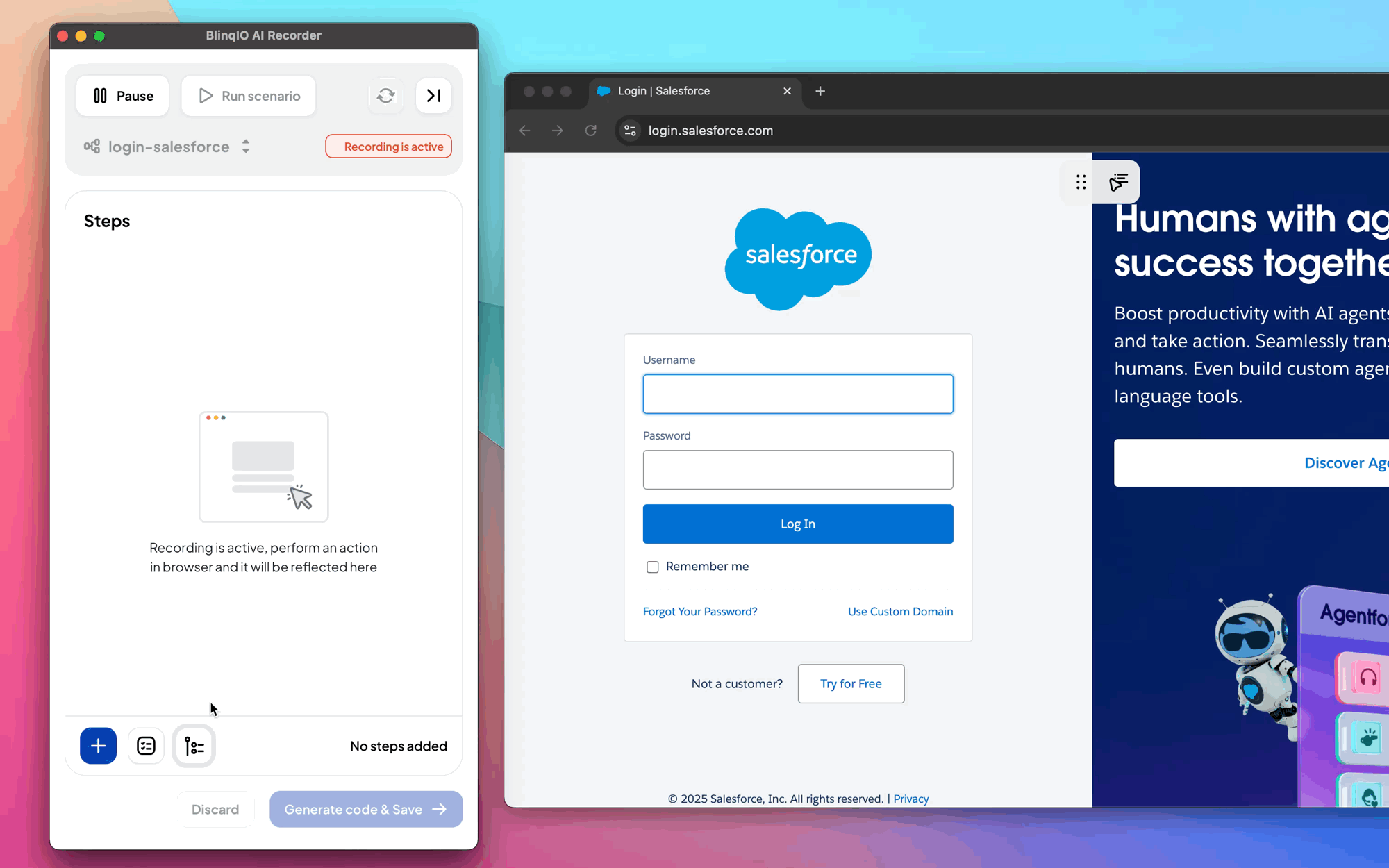This screenshot has height=868, width=1389.
Task: Click the Salesforce Username input field
Action: 797,393
